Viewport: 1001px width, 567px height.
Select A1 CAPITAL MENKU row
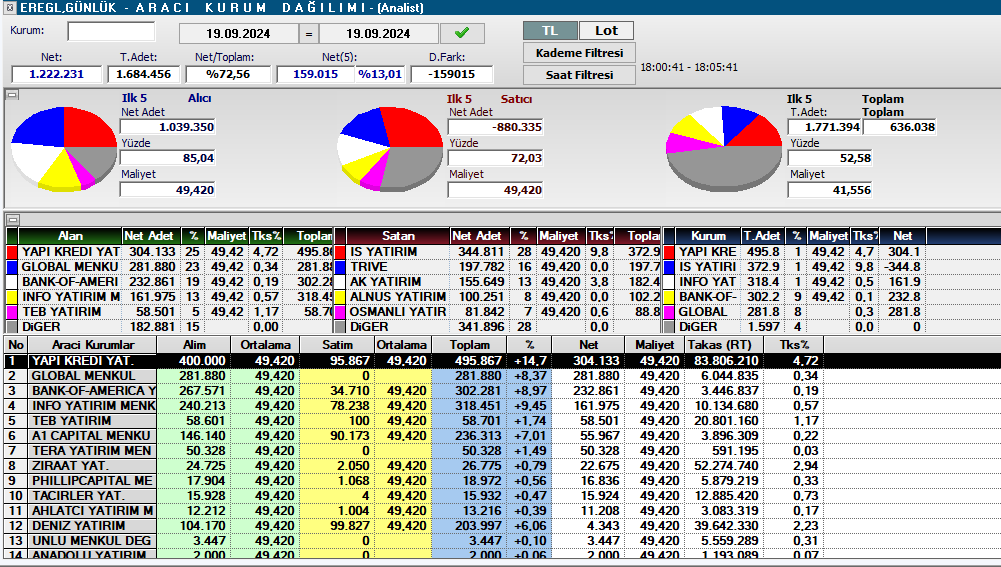(x=502, y=435)
